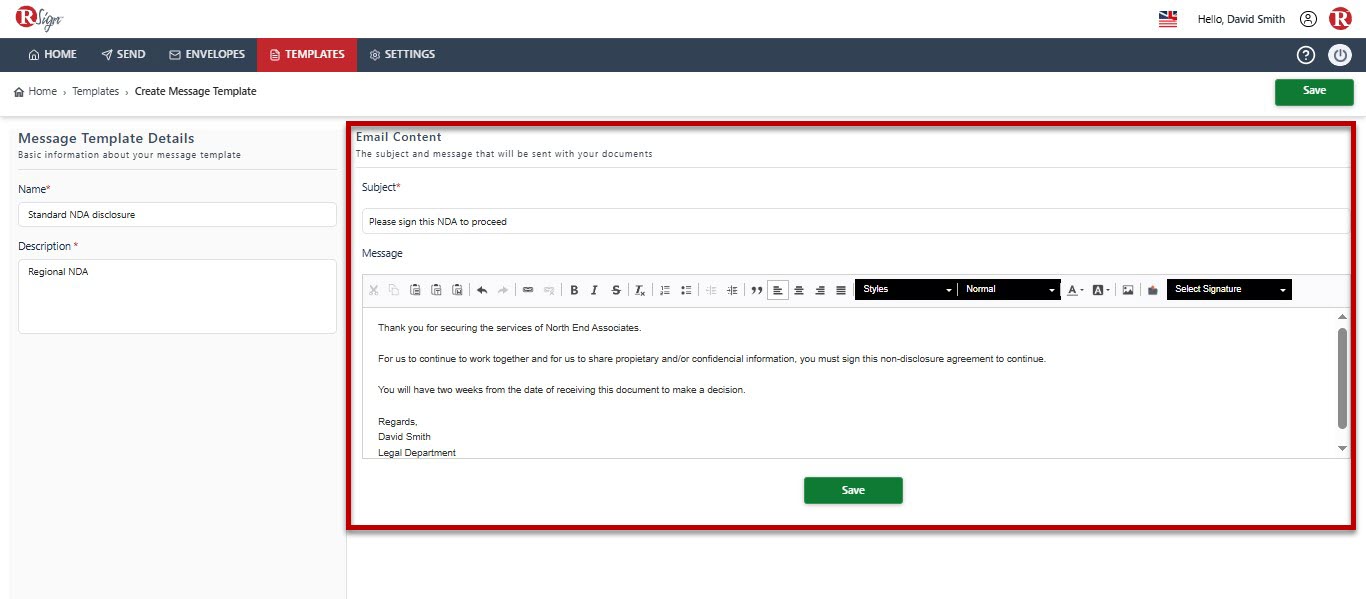Click the Paste from Word icon

coord(457,290)
